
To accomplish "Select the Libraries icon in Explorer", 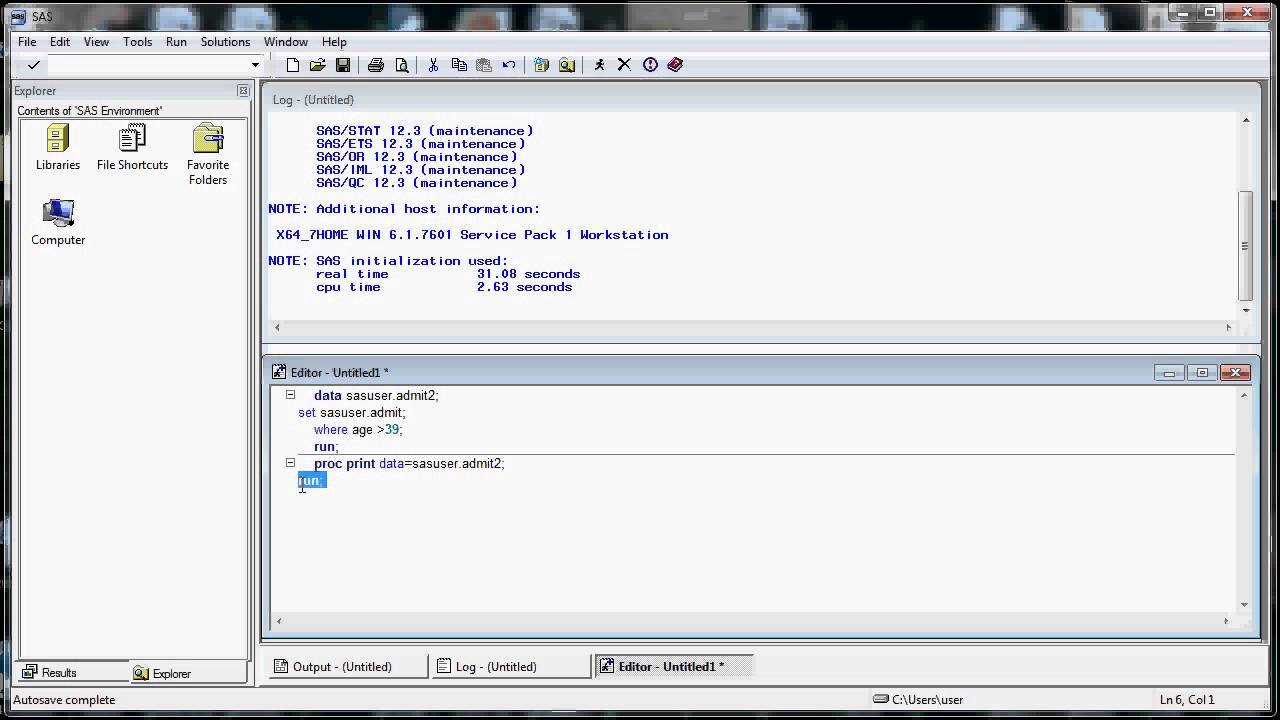I will click(58, 148).
